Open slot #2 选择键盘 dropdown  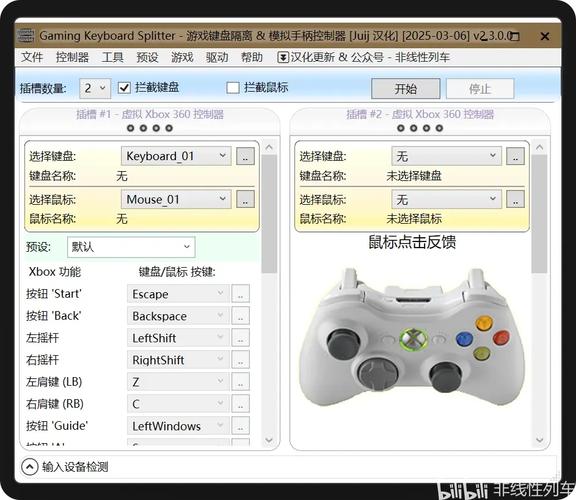pos(446,156)
